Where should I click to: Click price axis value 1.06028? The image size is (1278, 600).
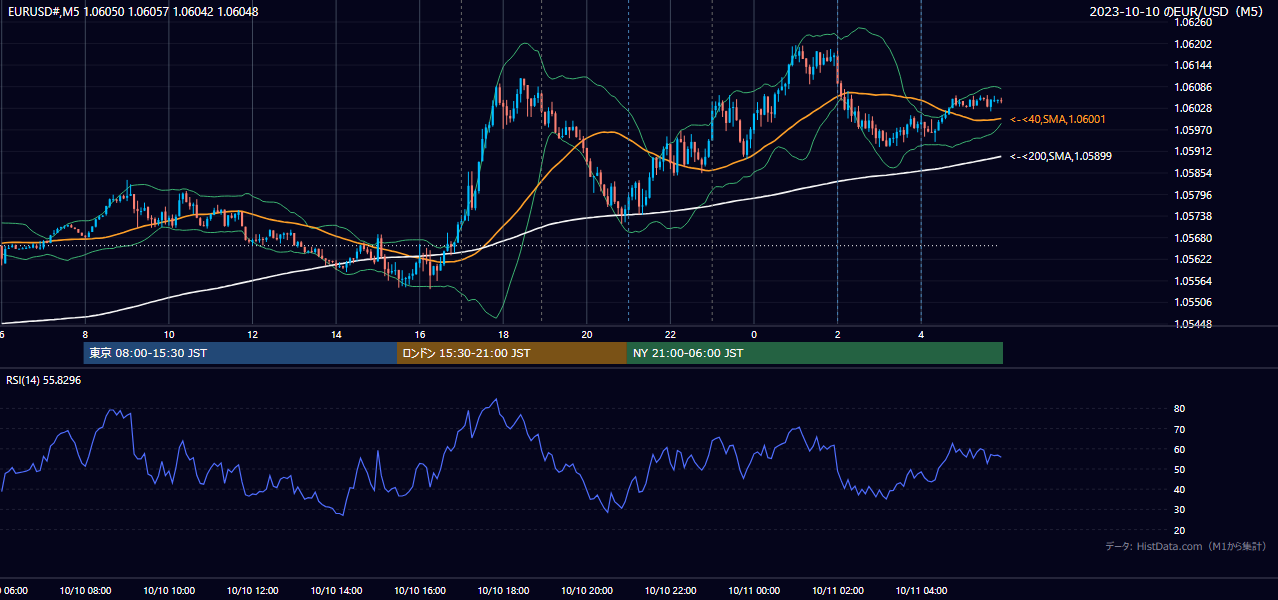pyautogui.click(x=1193, y=108)
